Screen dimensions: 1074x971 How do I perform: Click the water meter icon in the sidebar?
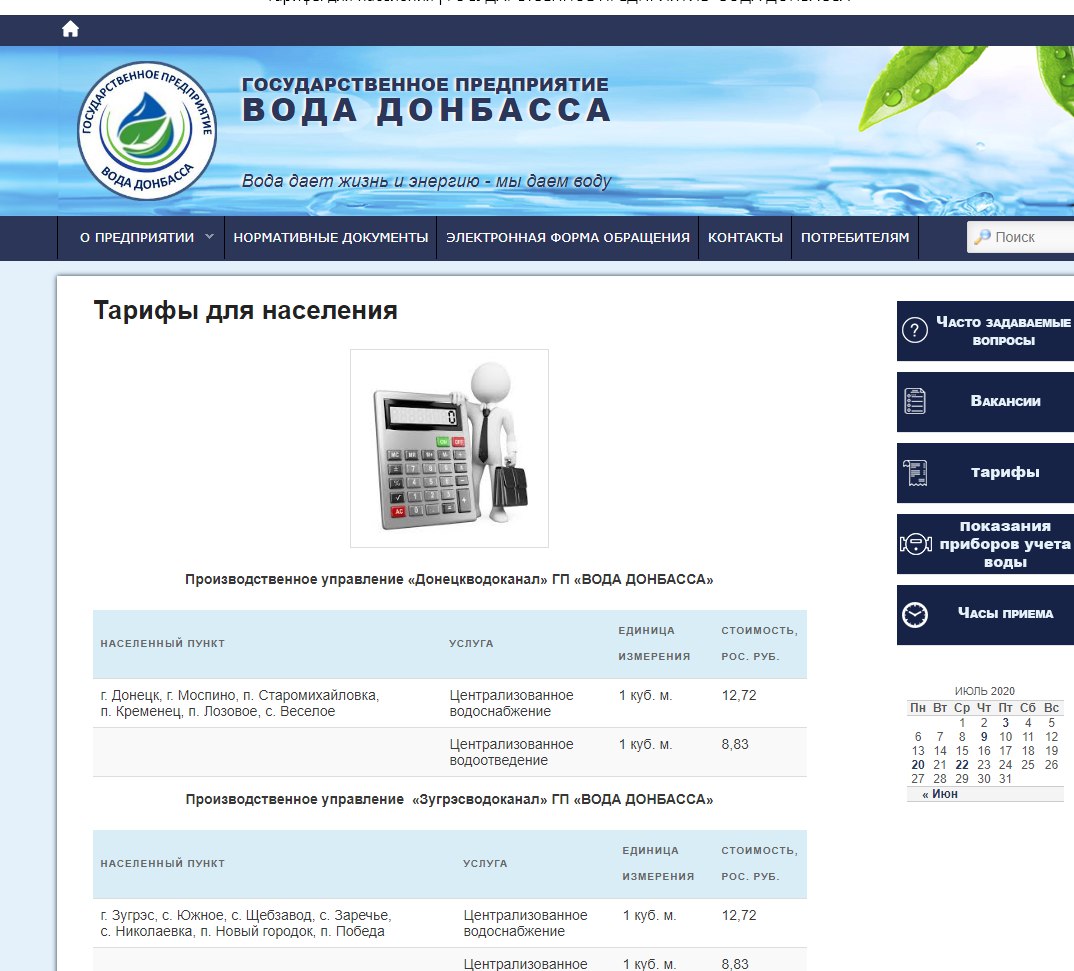coord(915,544)
